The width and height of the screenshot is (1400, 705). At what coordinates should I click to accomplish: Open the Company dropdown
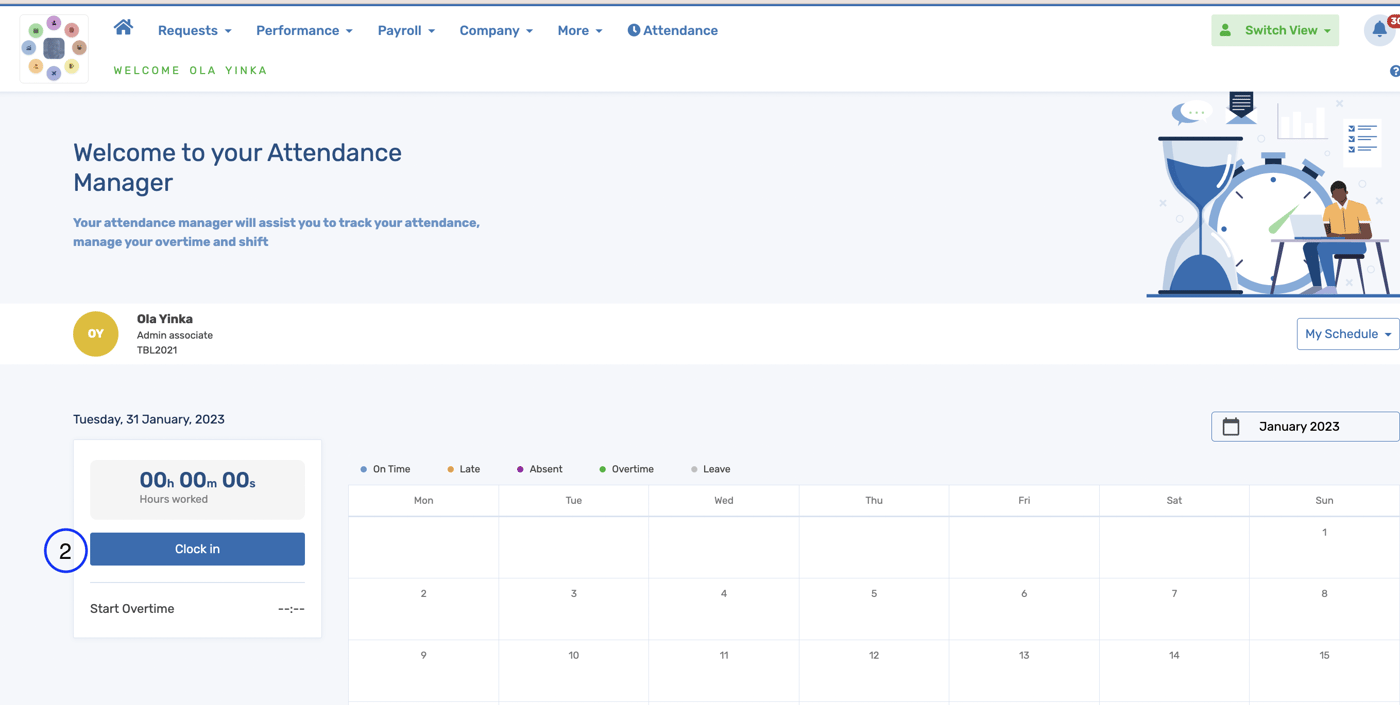(x=496, y=31)
